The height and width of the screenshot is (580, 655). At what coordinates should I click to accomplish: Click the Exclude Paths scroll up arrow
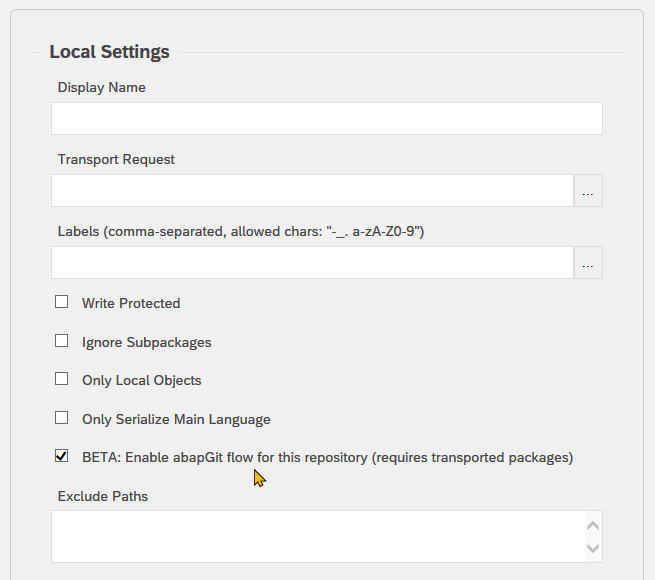coord(593,526)
